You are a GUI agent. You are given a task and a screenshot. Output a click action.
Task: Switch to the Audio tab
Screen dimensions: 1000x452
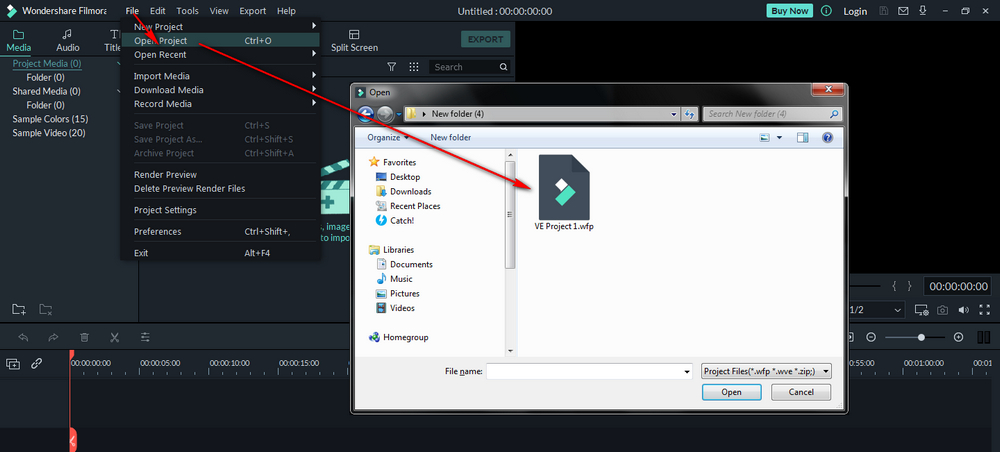(x=68, y=40)
